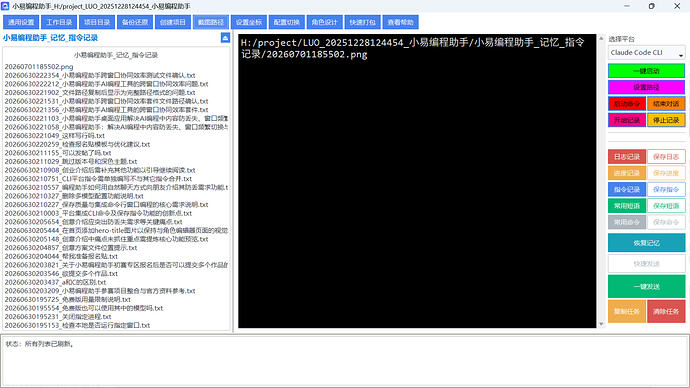Select the 20260630221531 file entry
Screen dimensions: 690x388
click(106, 101)
